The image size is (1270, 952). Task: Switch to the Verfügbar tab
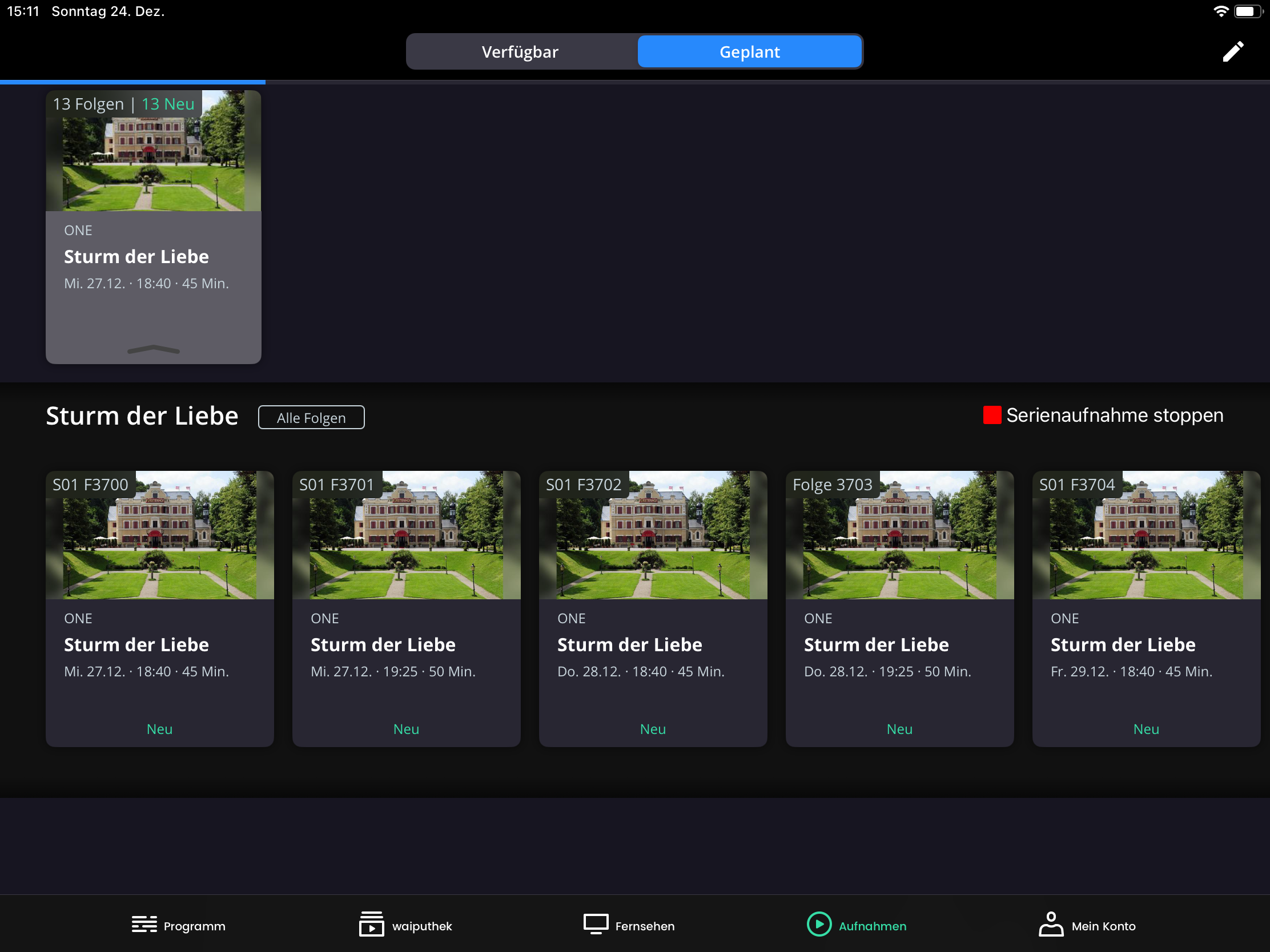tap(520, 51)
